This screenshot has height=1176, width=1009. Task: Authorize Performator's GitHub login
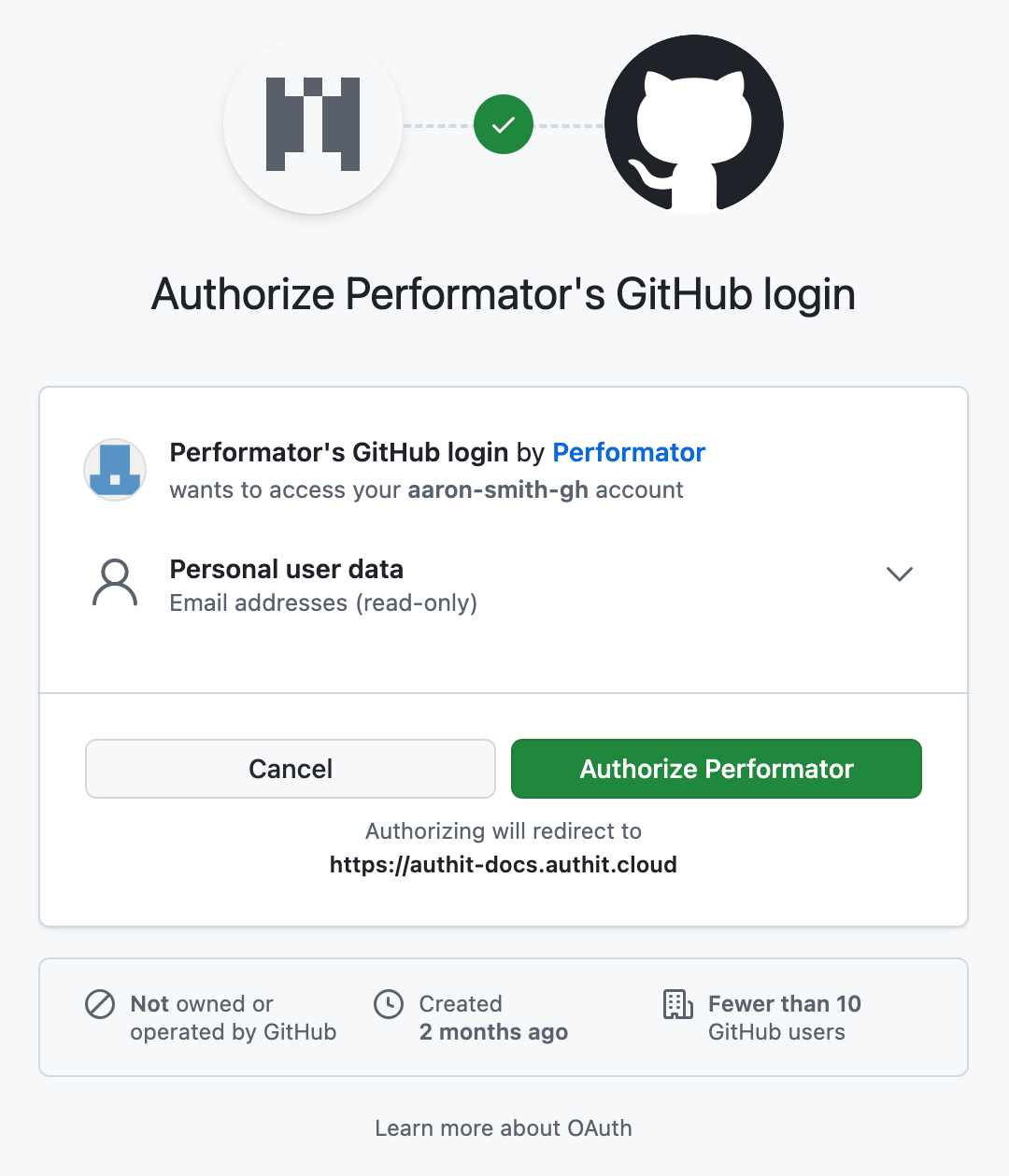point(716,769)
